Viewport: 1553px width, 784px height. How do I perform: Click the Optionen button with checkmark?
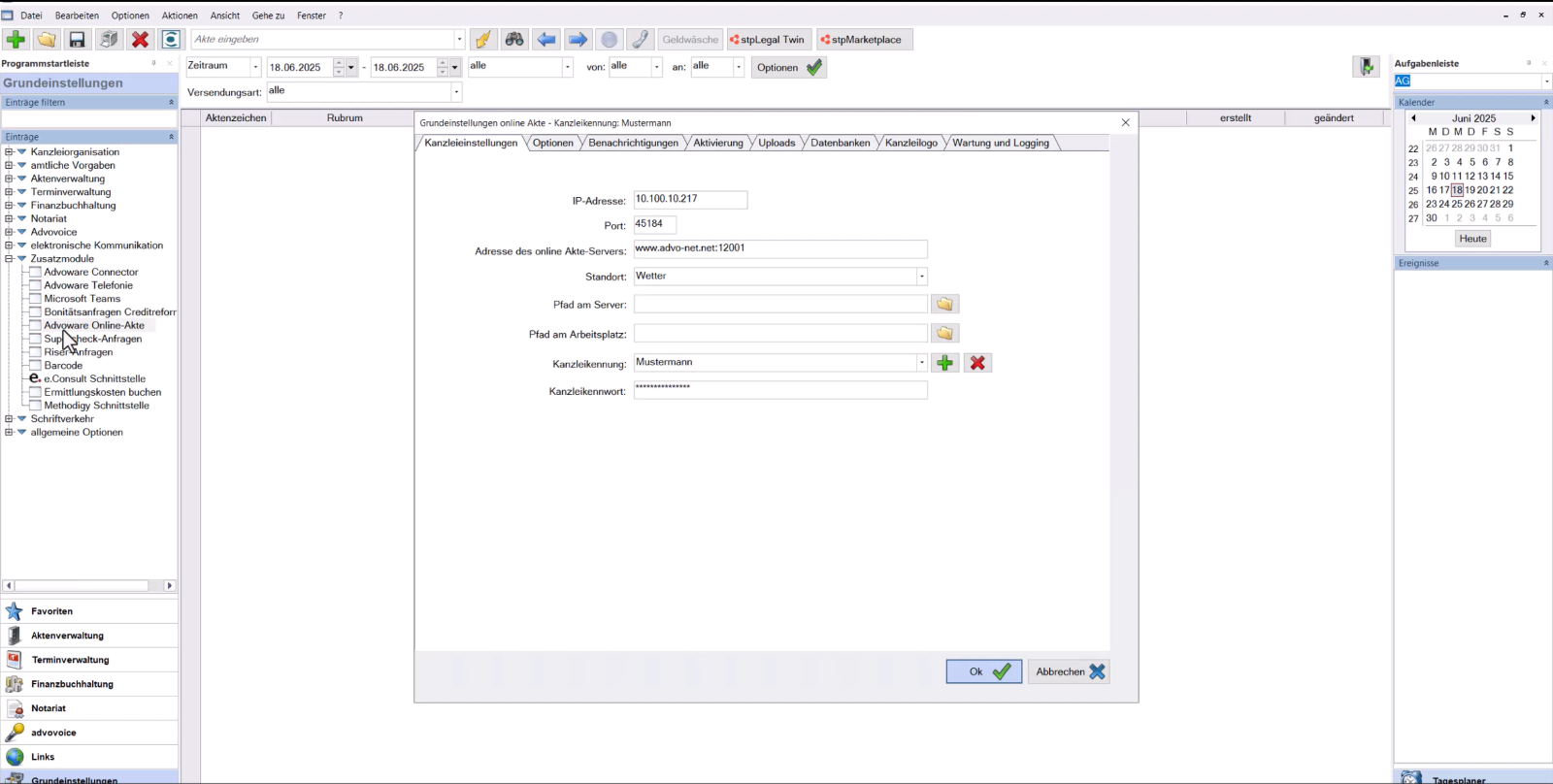(x=789, y=67)
